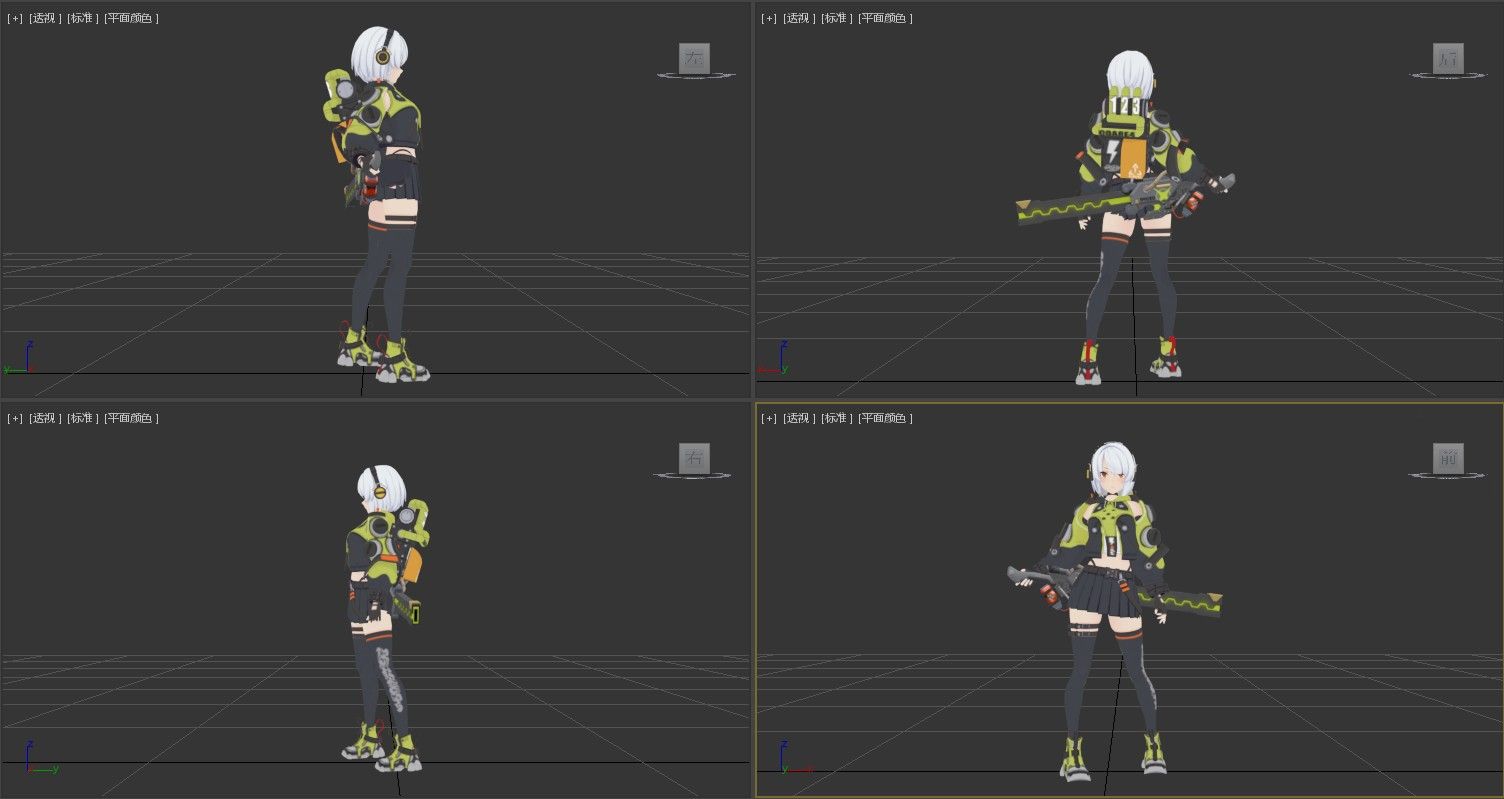Open the 透视 menu in top-left viewport
This screenshot has width=1504, height=799.
tap(45, 18)
